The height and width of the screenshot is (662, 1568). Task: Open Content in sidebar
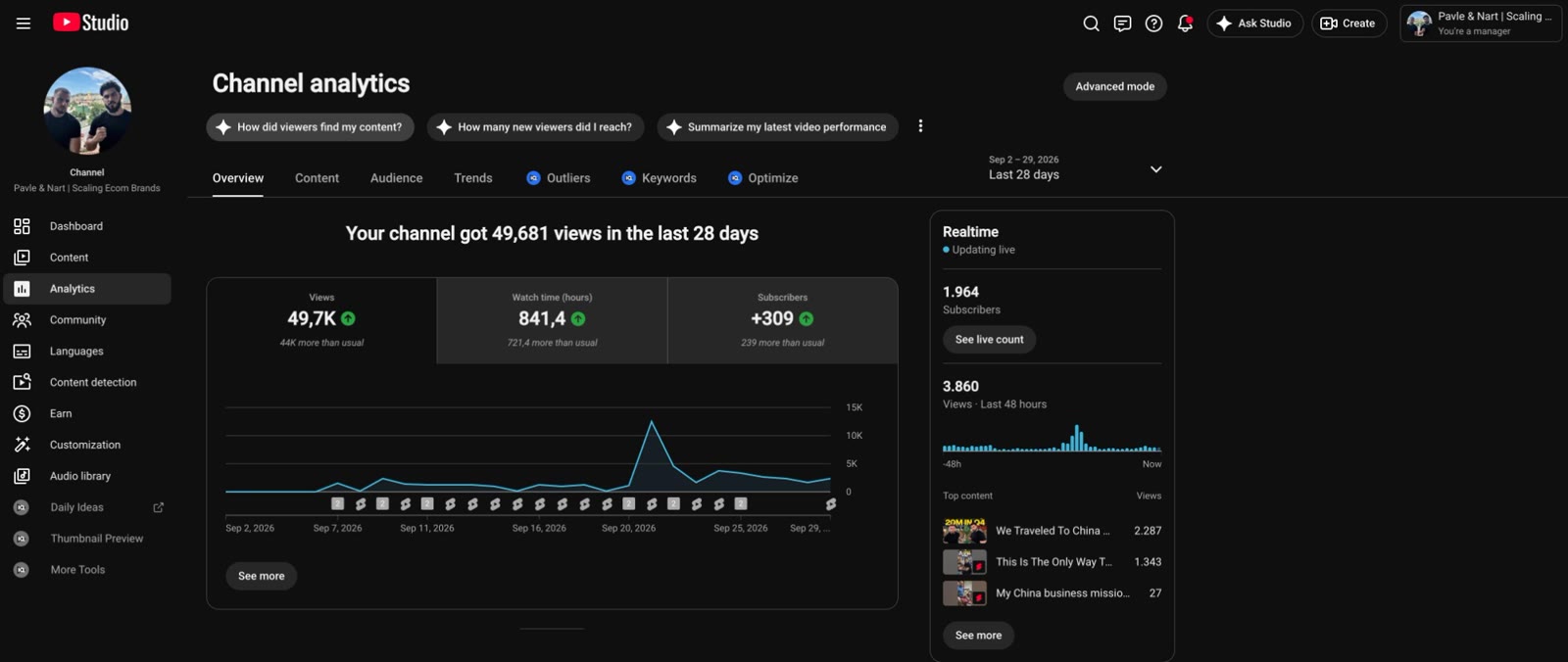87,258
